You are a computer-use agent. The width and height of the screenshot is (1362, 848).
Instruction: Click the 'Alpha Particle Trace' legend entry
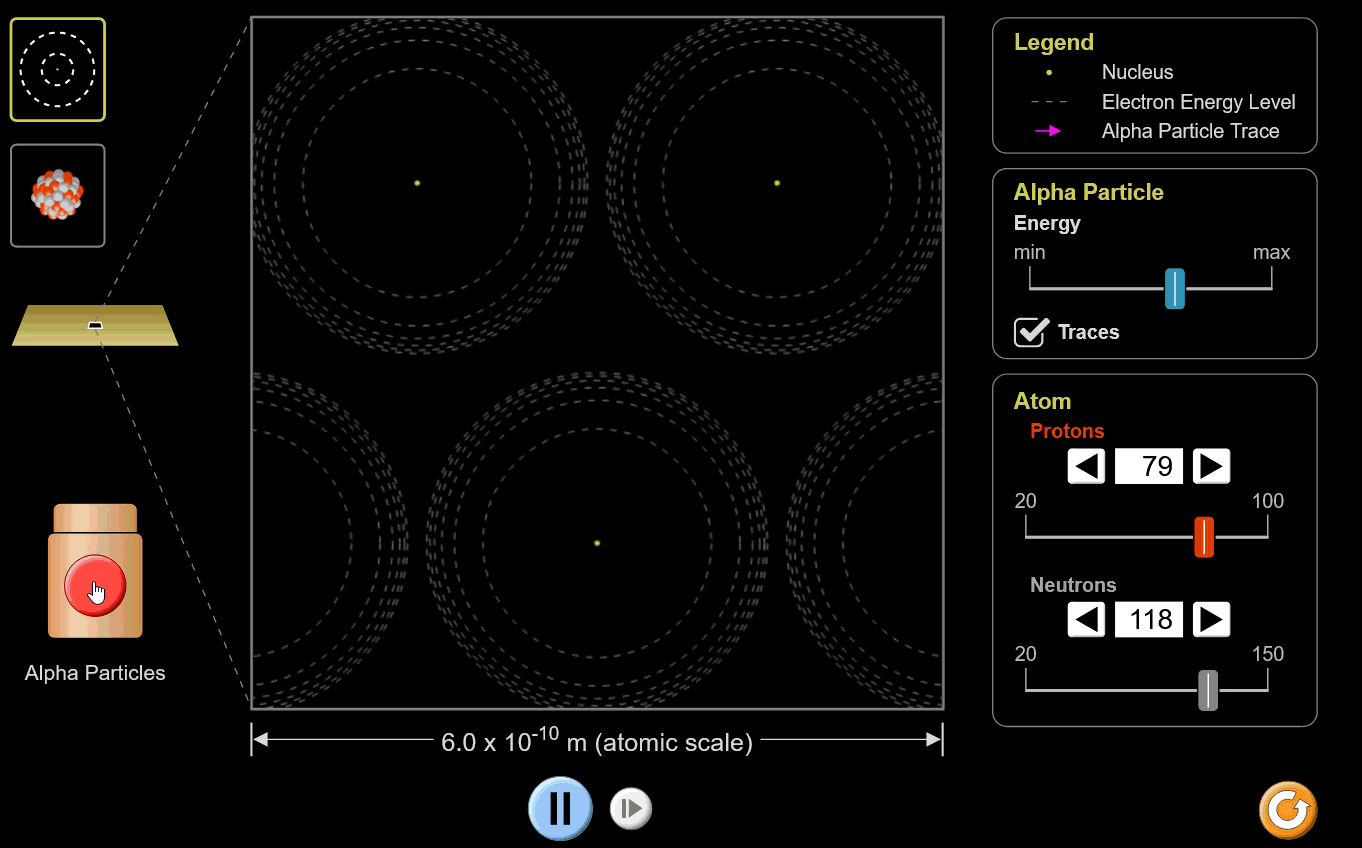pos(1191,131)
